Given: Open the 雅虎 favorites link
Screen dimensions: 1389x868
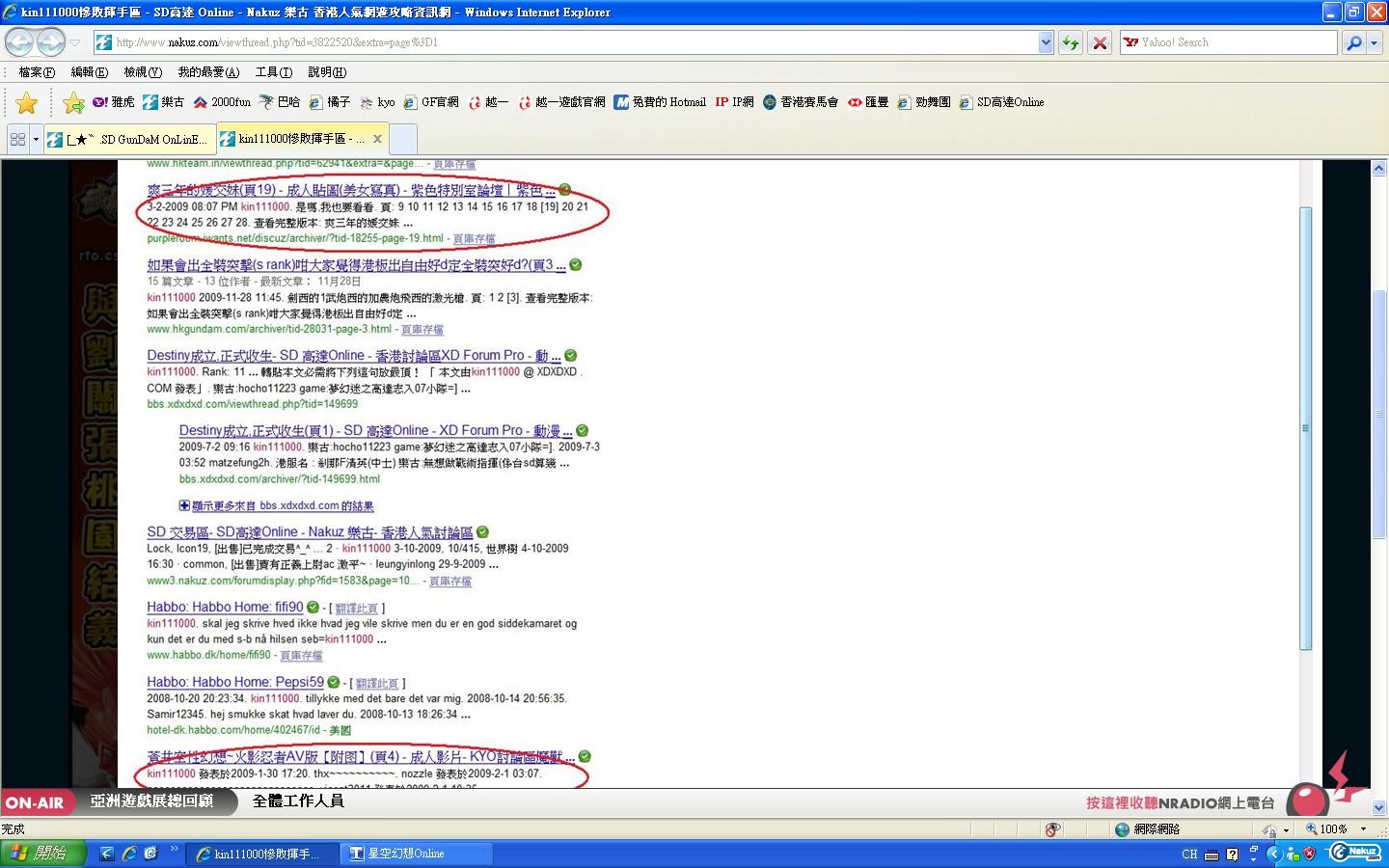Looking at the screenshot, I should coord(114,102).
